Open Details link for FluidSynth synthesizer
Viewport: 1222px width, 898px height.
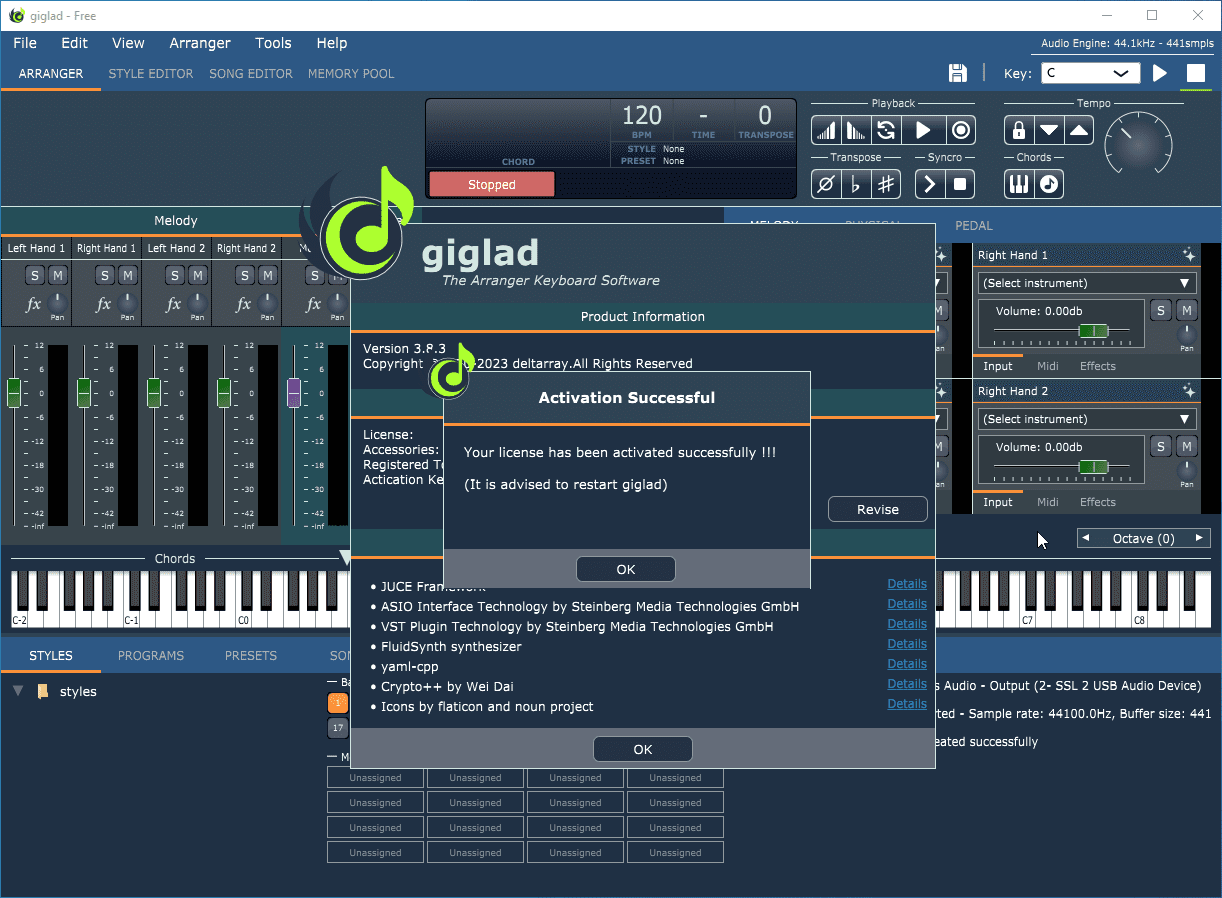pyautogui.click(x=906, y=644)
